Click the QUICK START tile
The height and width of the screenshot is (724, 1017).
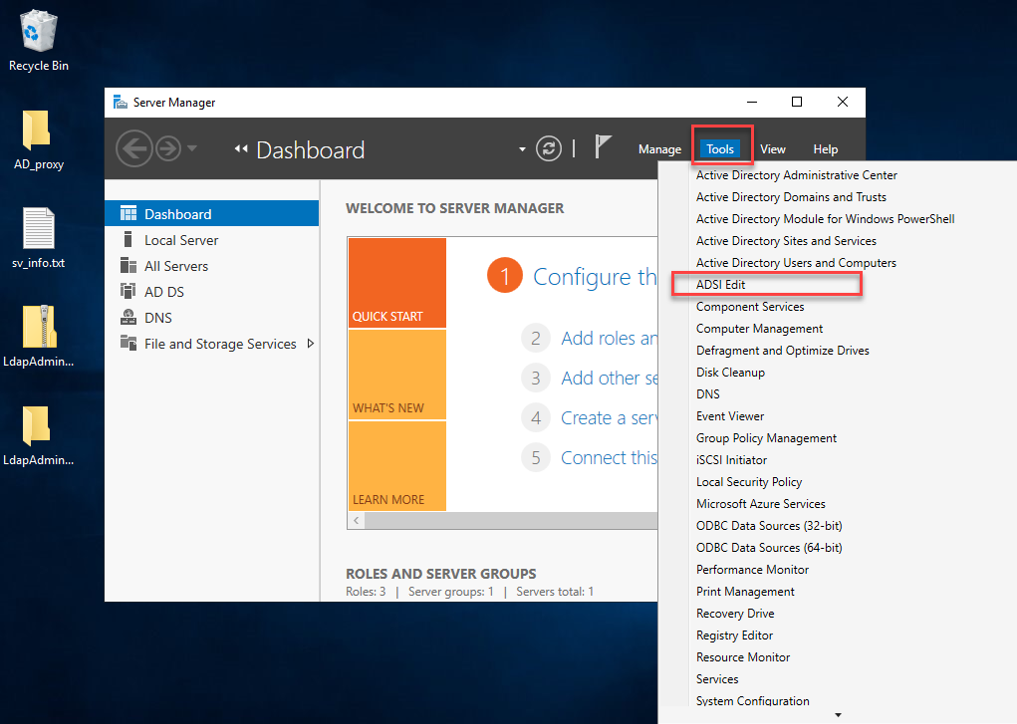(398, 283)
